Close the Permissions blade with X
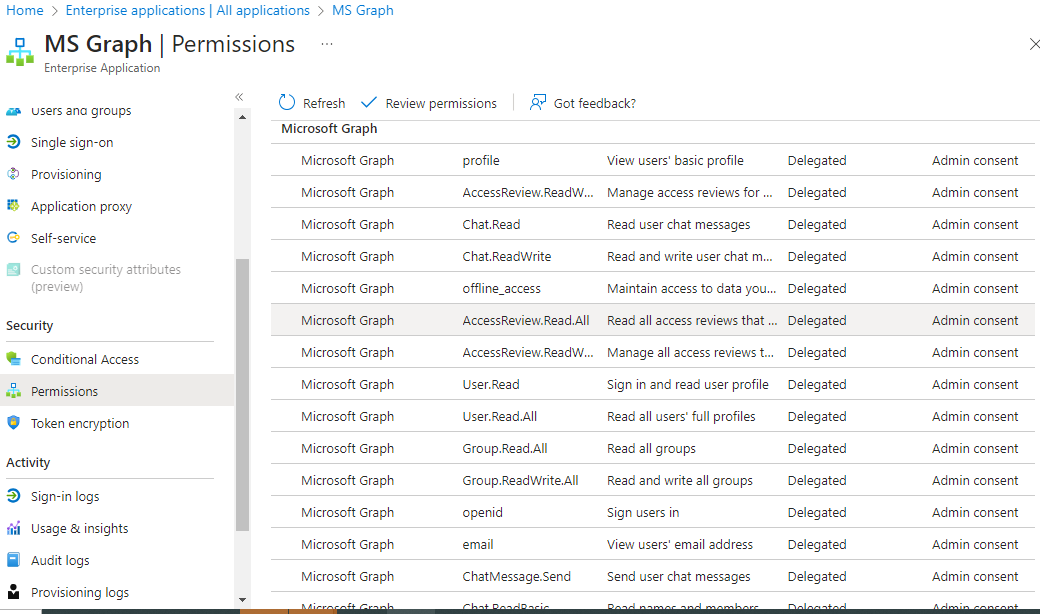The width and height of the screenshot is (1040, 614). click(x=1034, y=44)
